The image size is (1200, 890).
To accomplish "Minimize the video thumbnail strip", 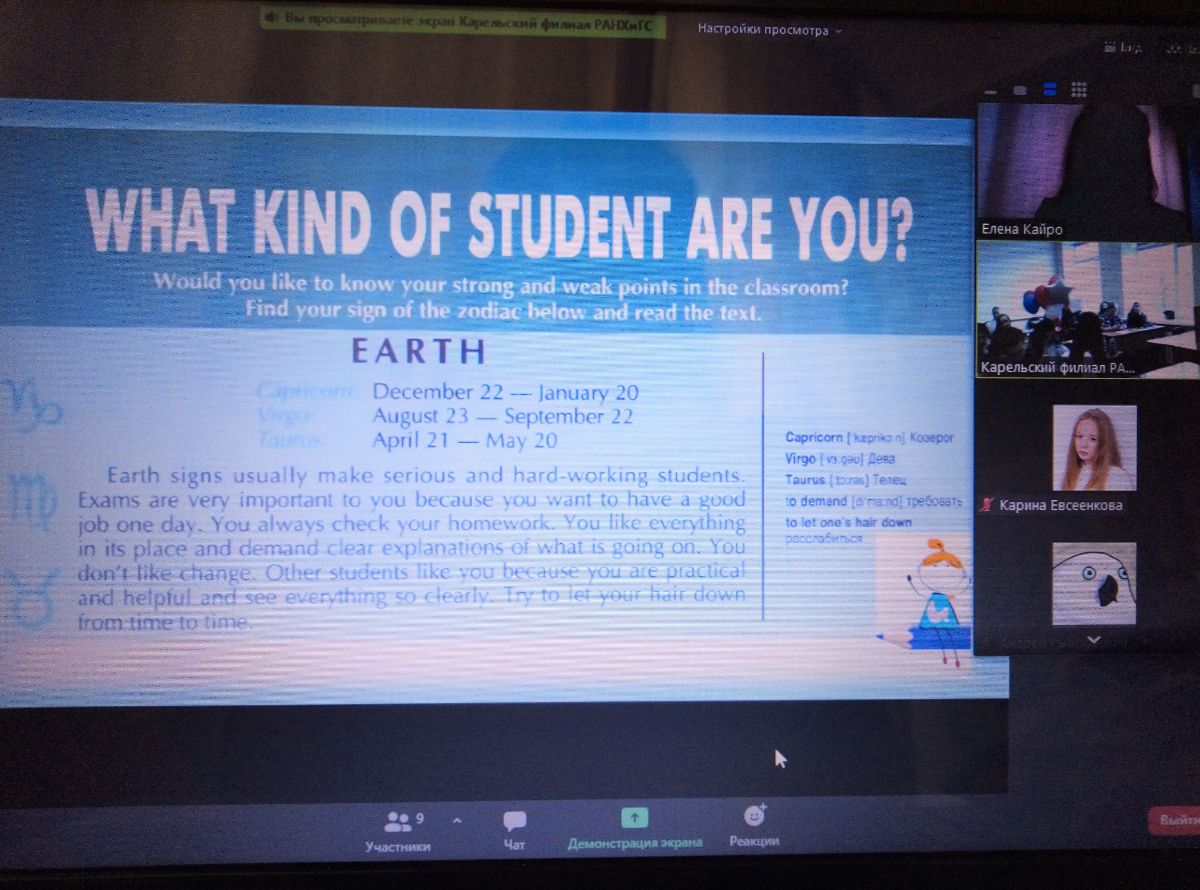I will click(989, 90).
